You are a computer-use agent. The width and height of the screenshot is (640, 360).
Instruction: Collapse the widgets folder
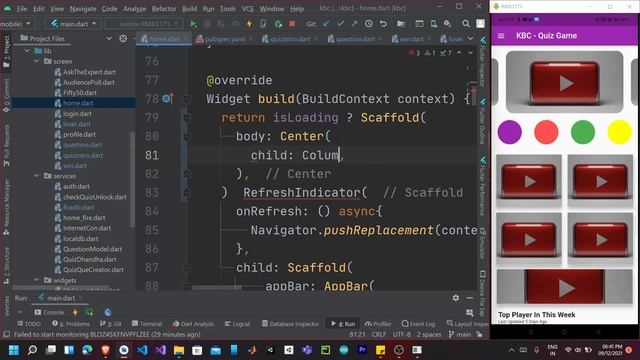[37, 280]
